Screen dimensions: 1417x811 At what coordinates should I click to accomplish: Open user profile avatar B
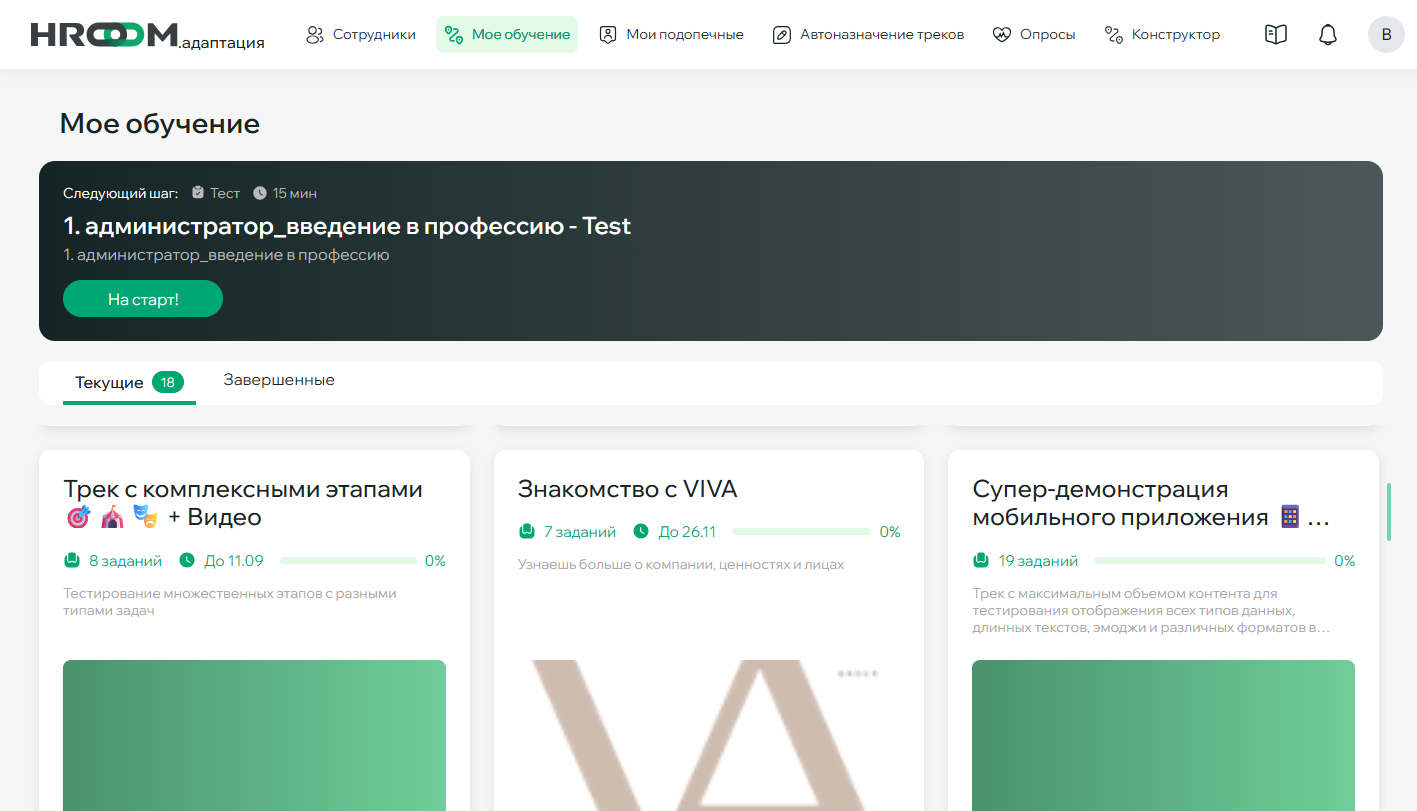(x=1385, y=35)
